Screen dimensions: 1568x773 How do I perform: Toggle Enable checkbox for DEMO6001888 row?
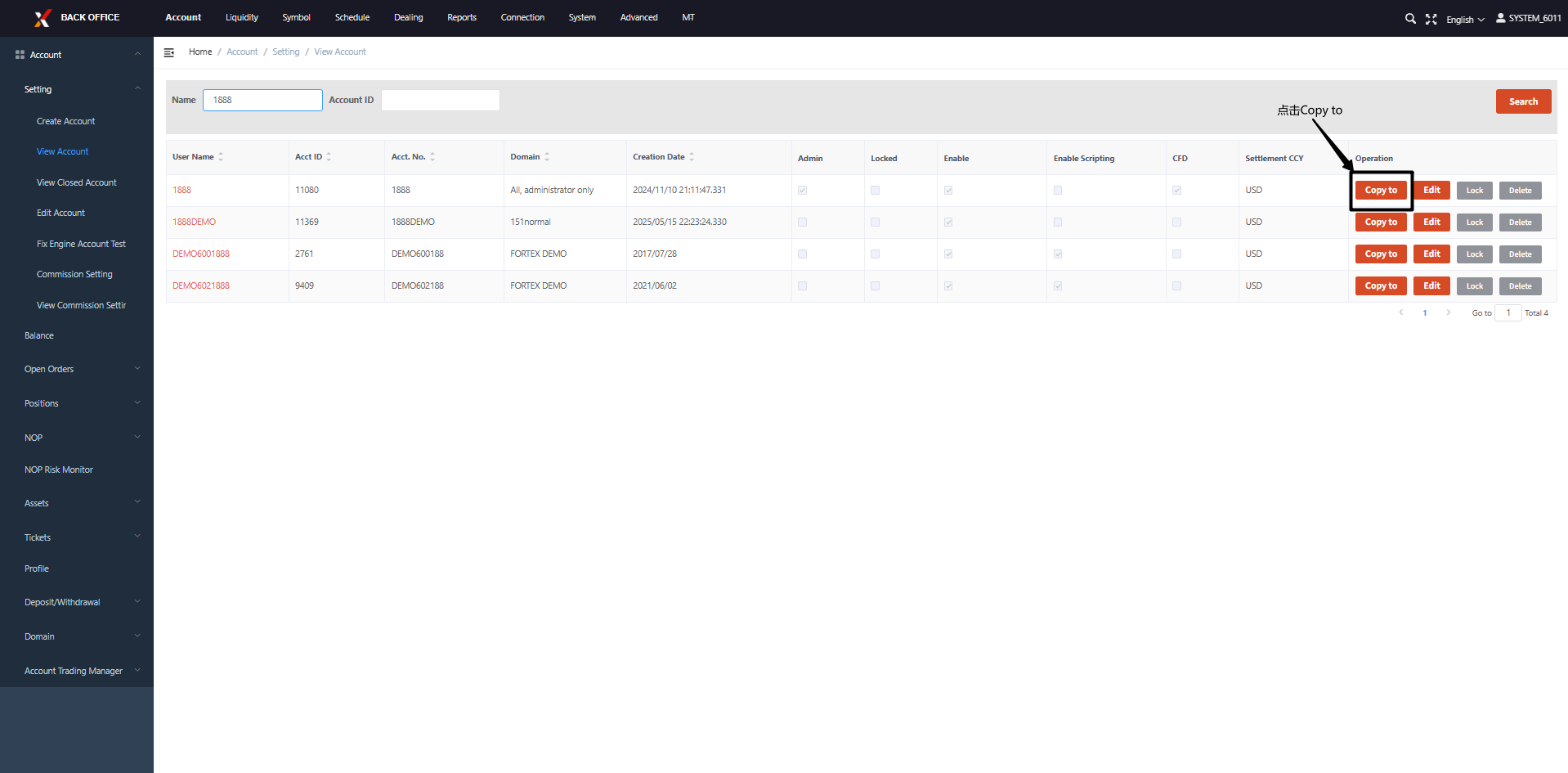coord(948,254)
